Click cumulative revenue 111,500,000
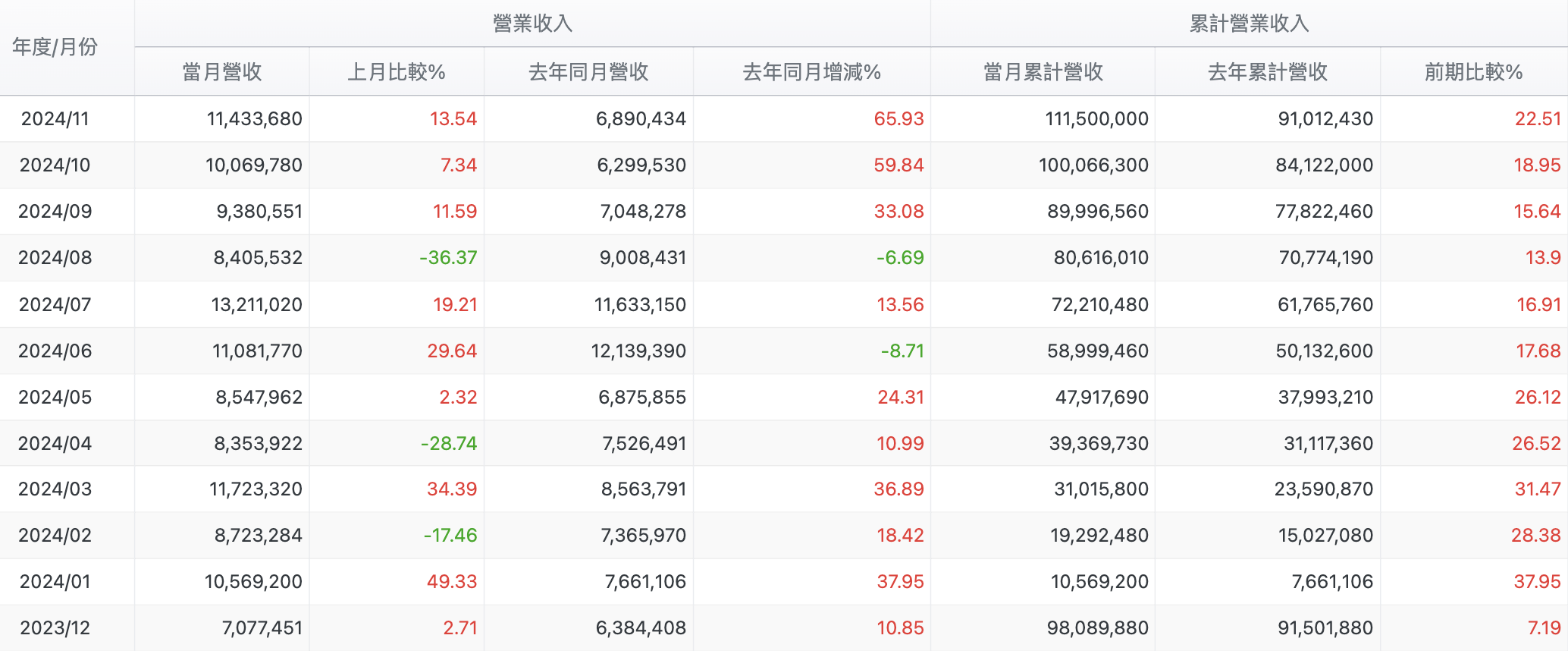The height and width of the screenshot is (651, 1568). tap(1097, 119)
